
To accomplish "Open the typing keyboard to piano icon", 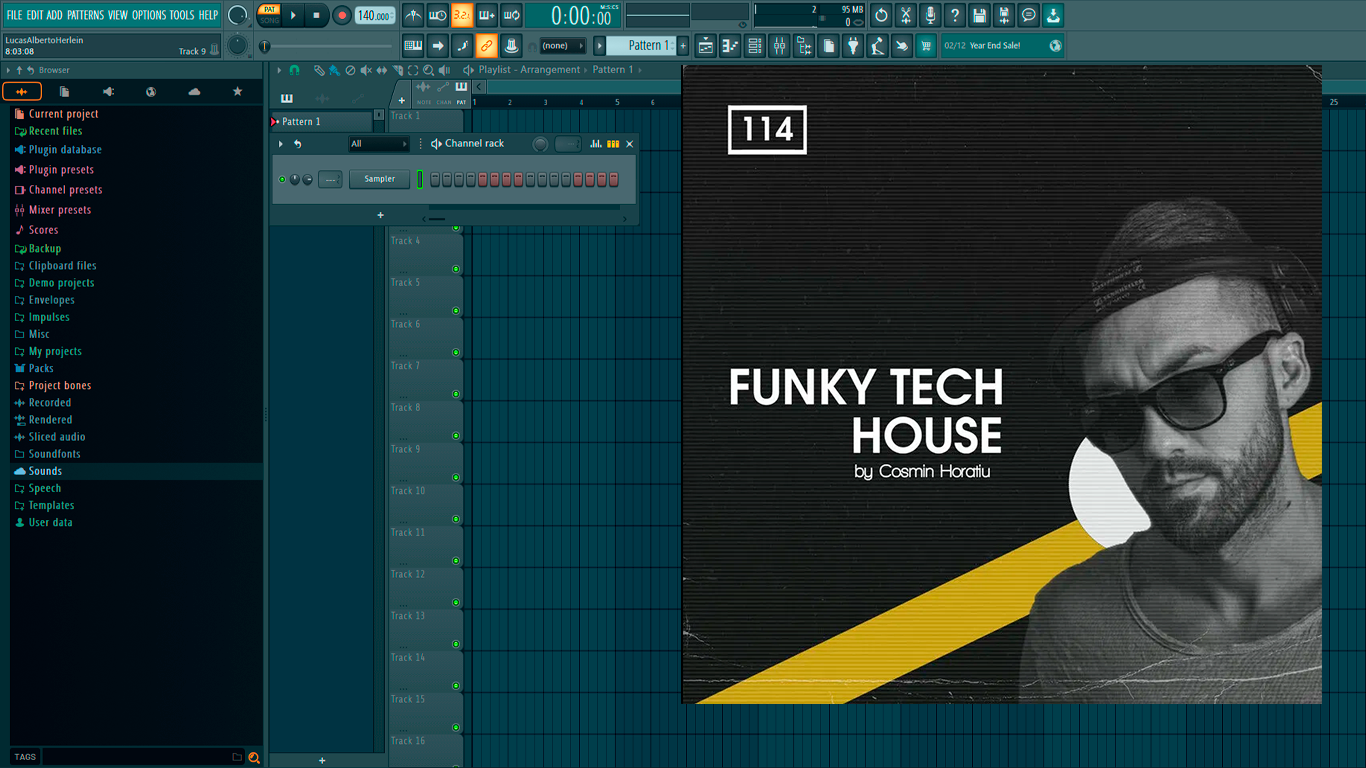I will (413, 45).
